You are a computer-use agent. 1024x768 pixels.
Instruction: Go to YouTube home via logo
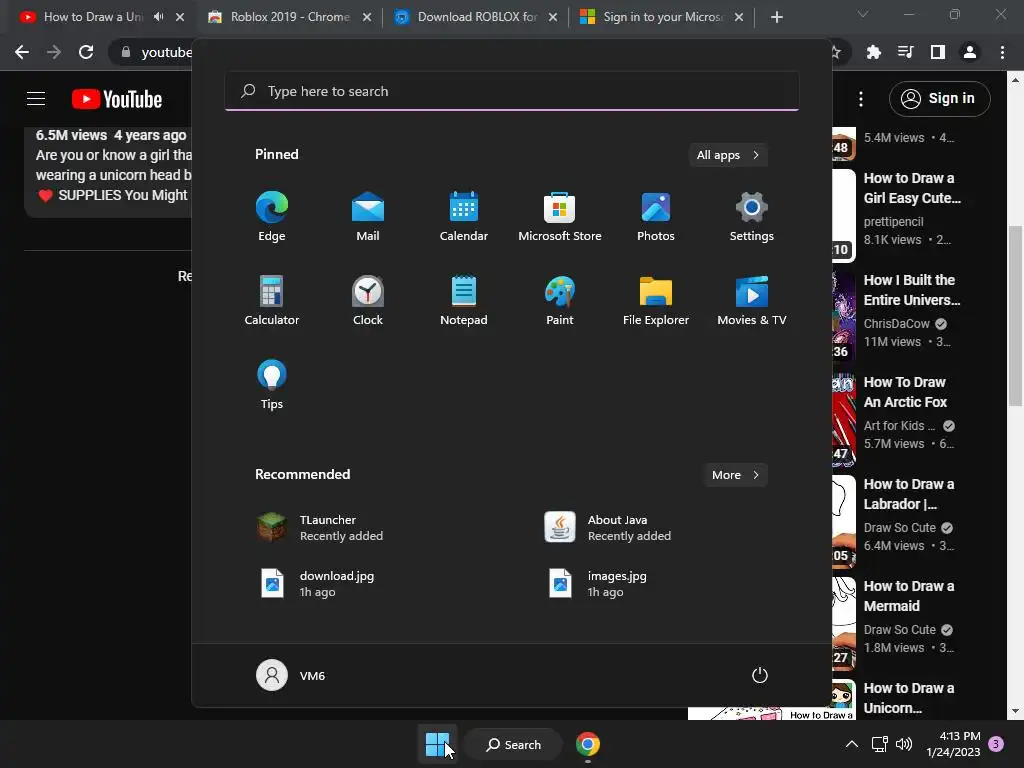coord(117,99)
